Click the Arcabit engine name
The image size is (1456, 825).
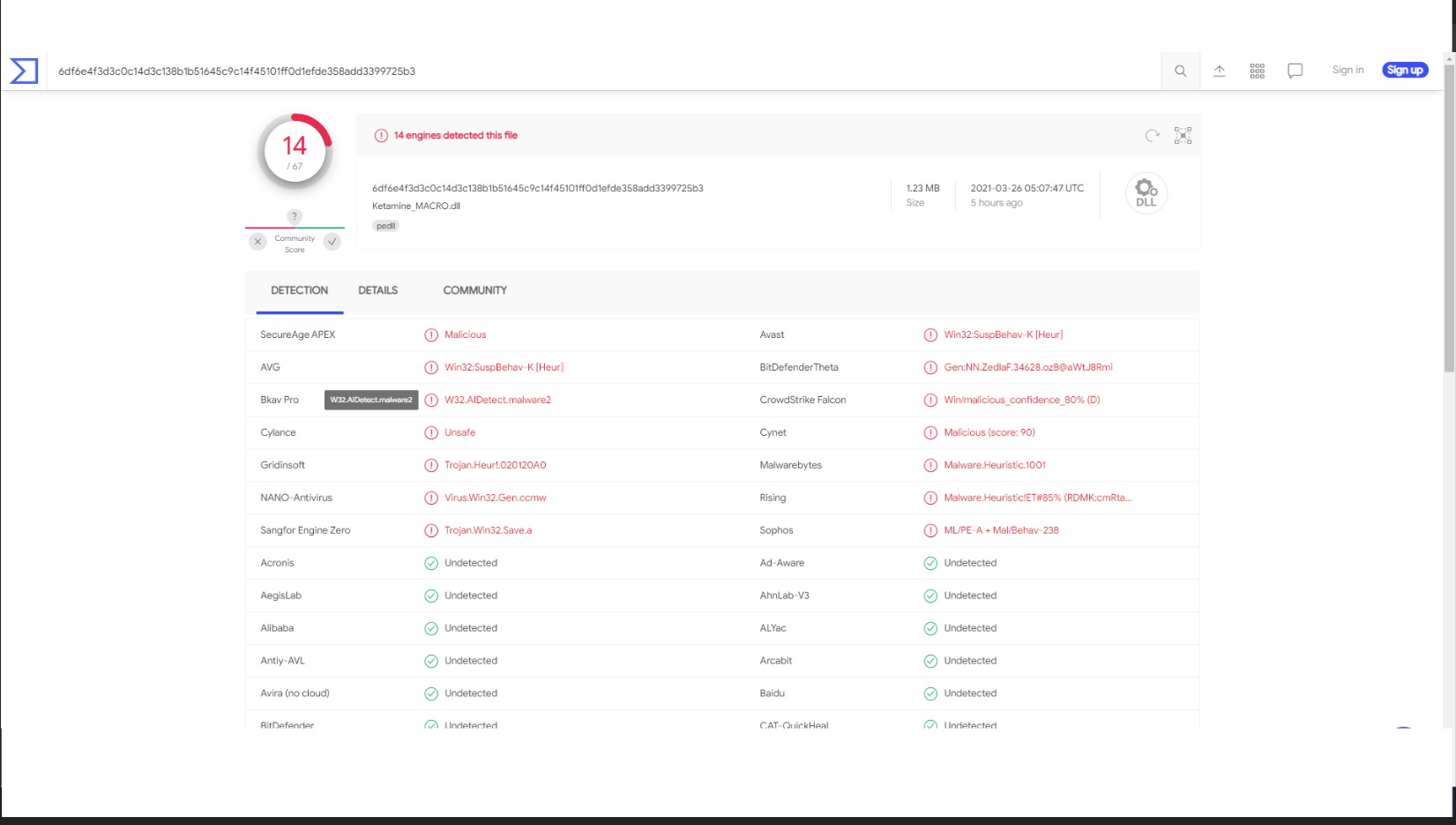click(776, 661)
